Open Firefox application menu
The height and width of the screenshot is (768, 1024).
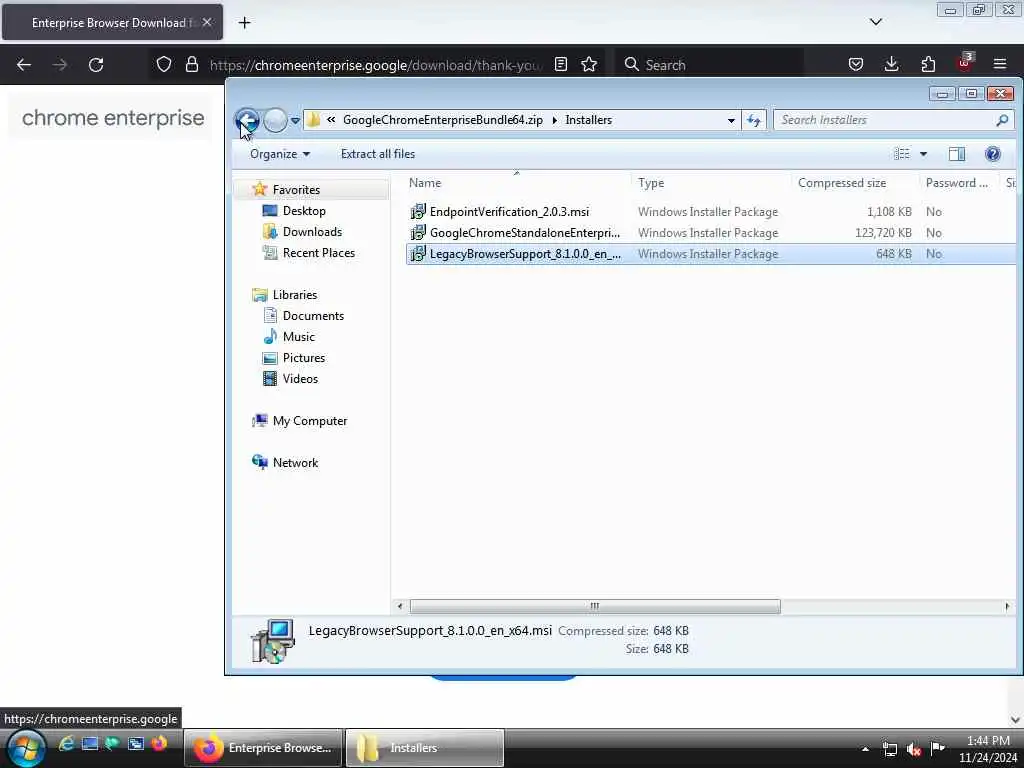tap(999, 64)
